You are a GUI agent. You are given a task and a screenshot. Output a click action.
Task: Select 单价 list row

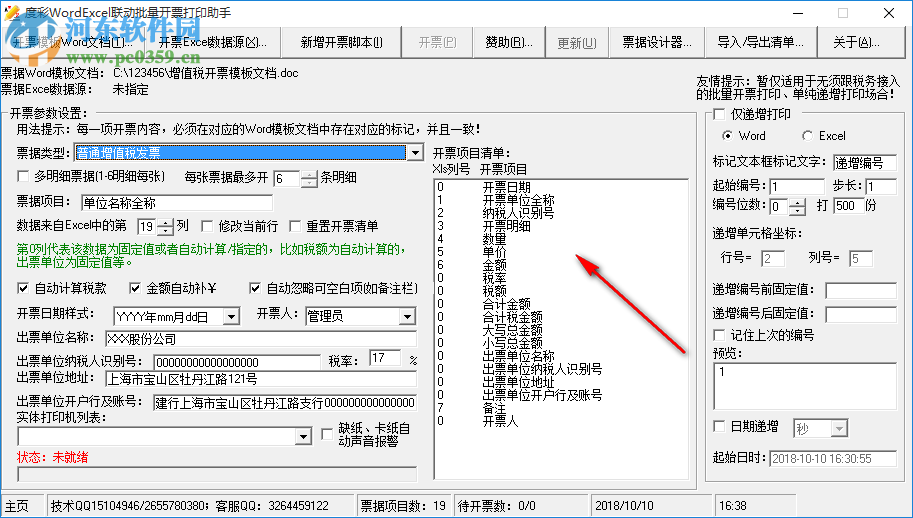tap(494, 252)
